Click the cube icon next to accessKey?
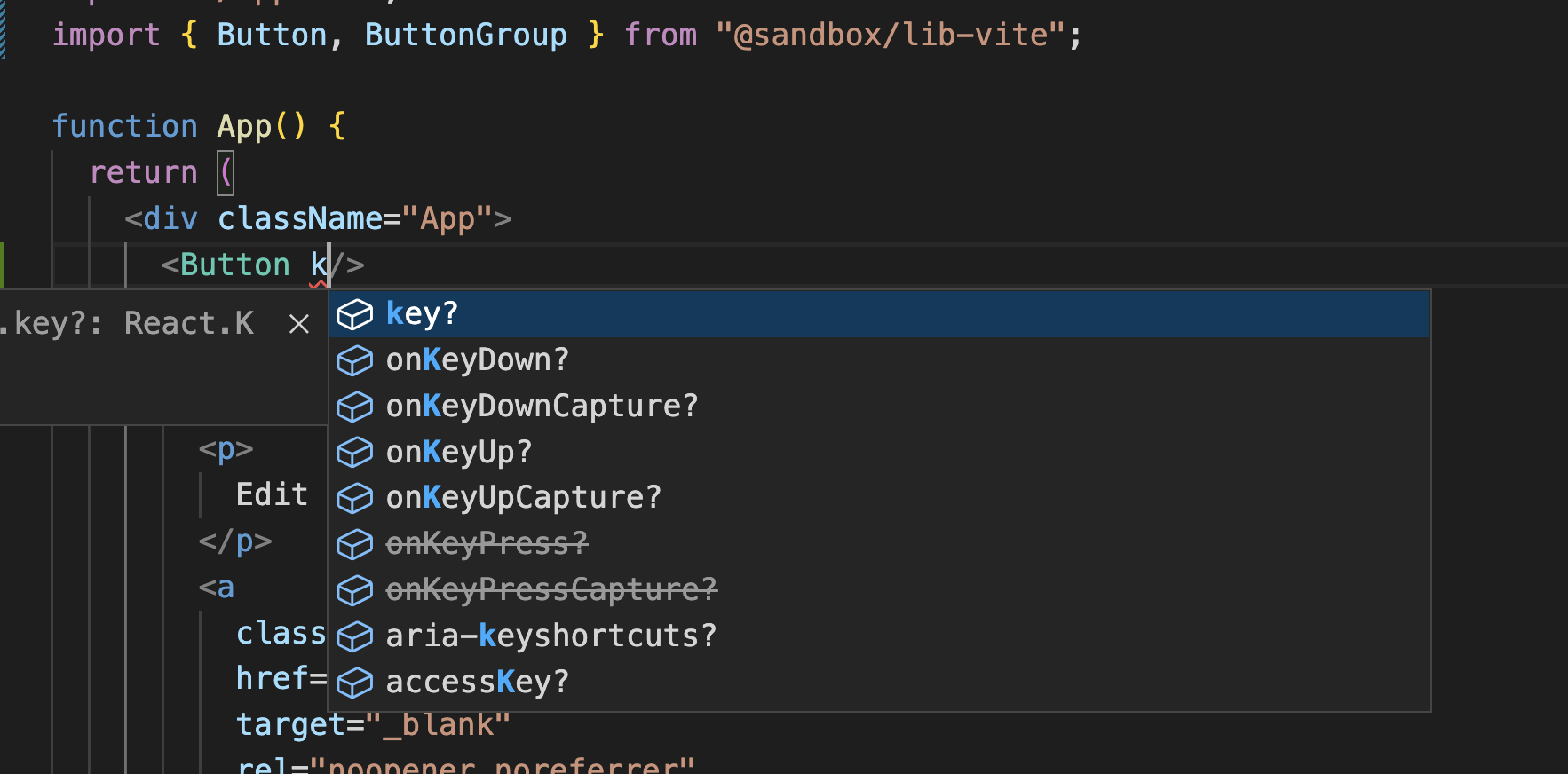This screenshot has width=1568, height=774. click(355, 683)
